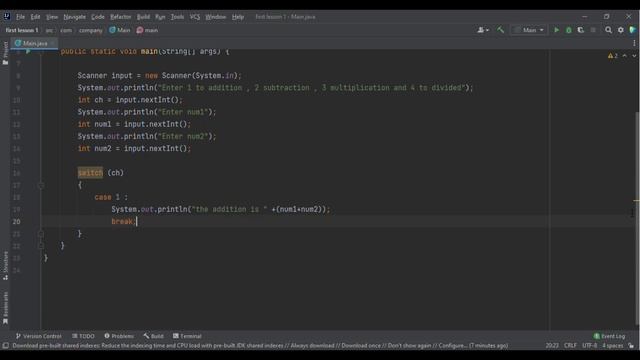Click the 'com' breadcrumb
The height and width of the screenshot is (360, 640).
[x=66, y=30]
